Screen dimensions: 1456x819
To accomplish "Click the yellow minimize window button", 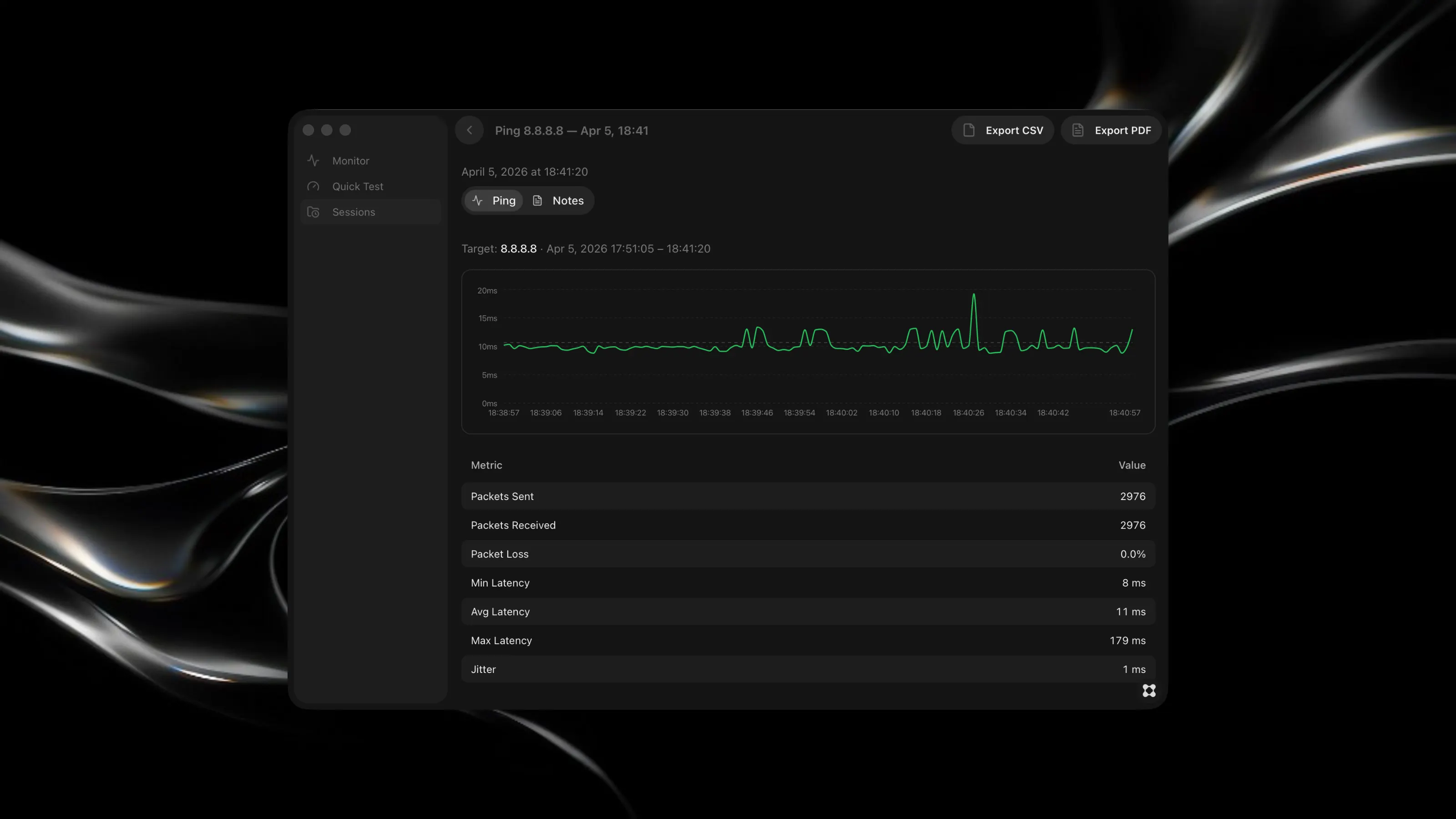I will coord(327,131).
